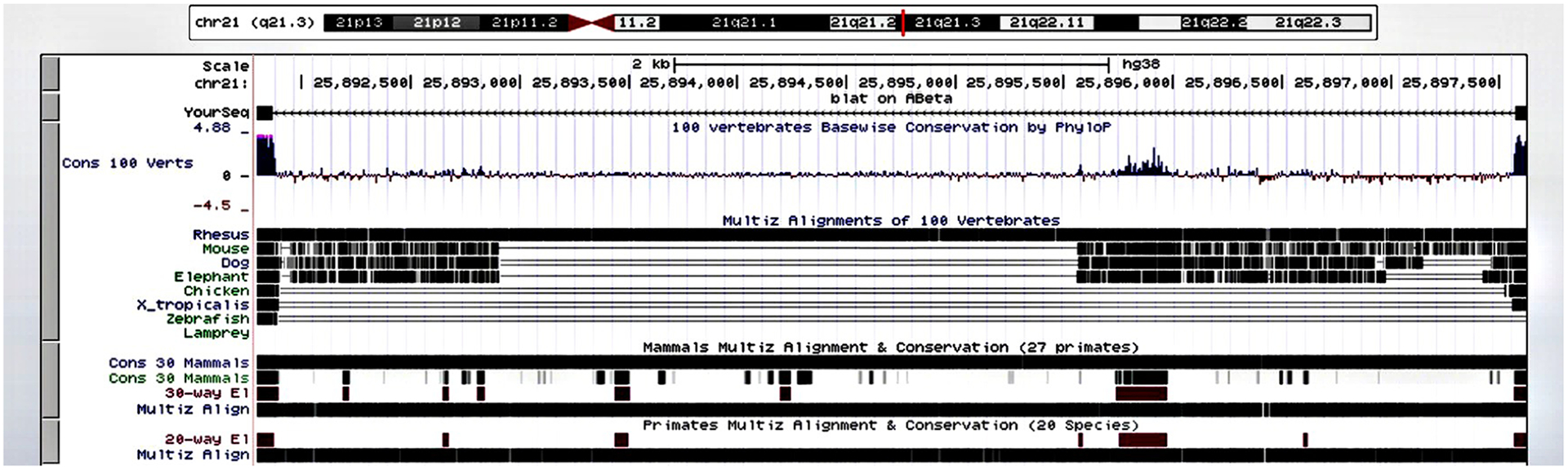Open the YourSeq track label
1568x470 pixels.
[216, 113]
